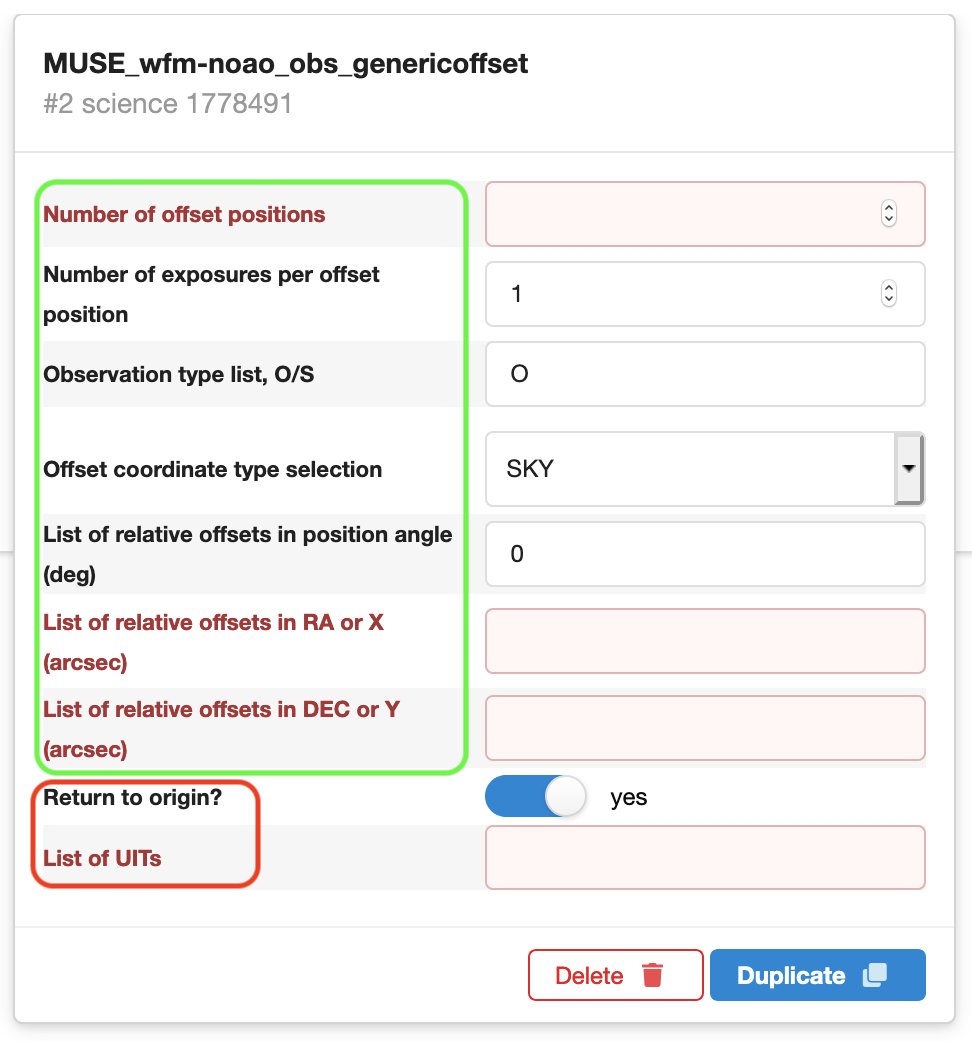972x1042 pixels.
Task: Toggle the Return to origin switch
Action: [535, 796]
